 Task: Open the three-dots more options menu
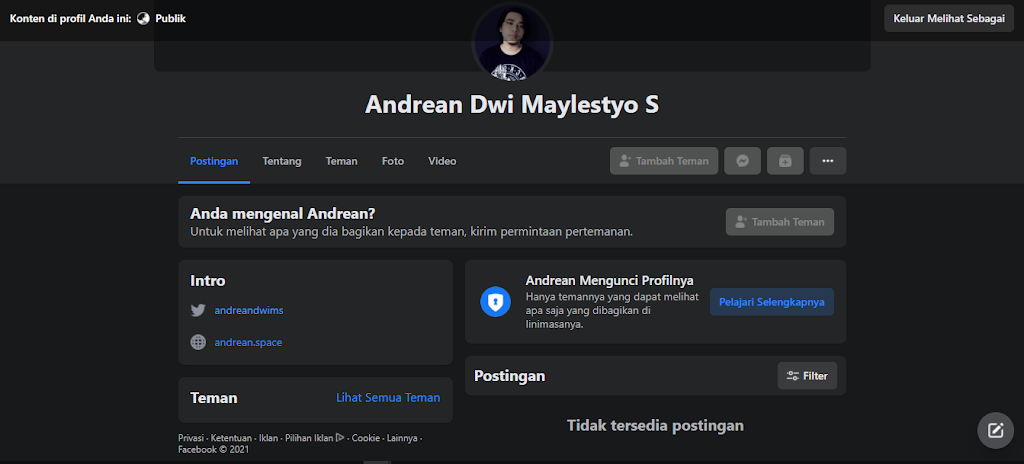tap(828, 161)
